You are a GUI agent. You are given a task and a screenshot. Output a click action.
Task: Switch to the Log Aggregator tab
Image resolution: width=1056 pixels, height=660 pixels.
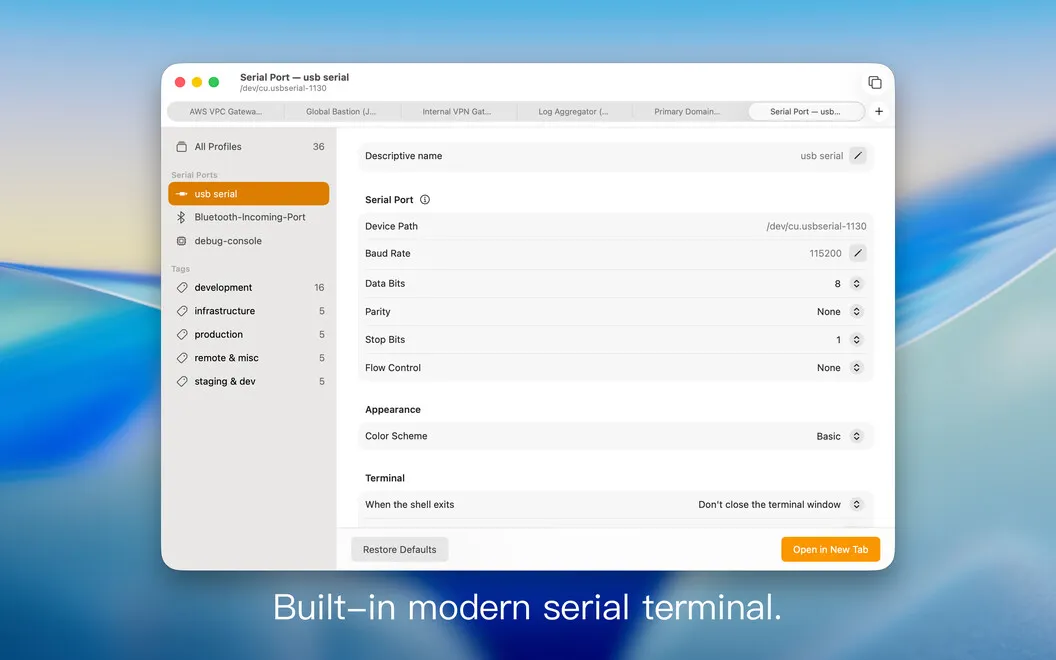[x=574, y=112]
